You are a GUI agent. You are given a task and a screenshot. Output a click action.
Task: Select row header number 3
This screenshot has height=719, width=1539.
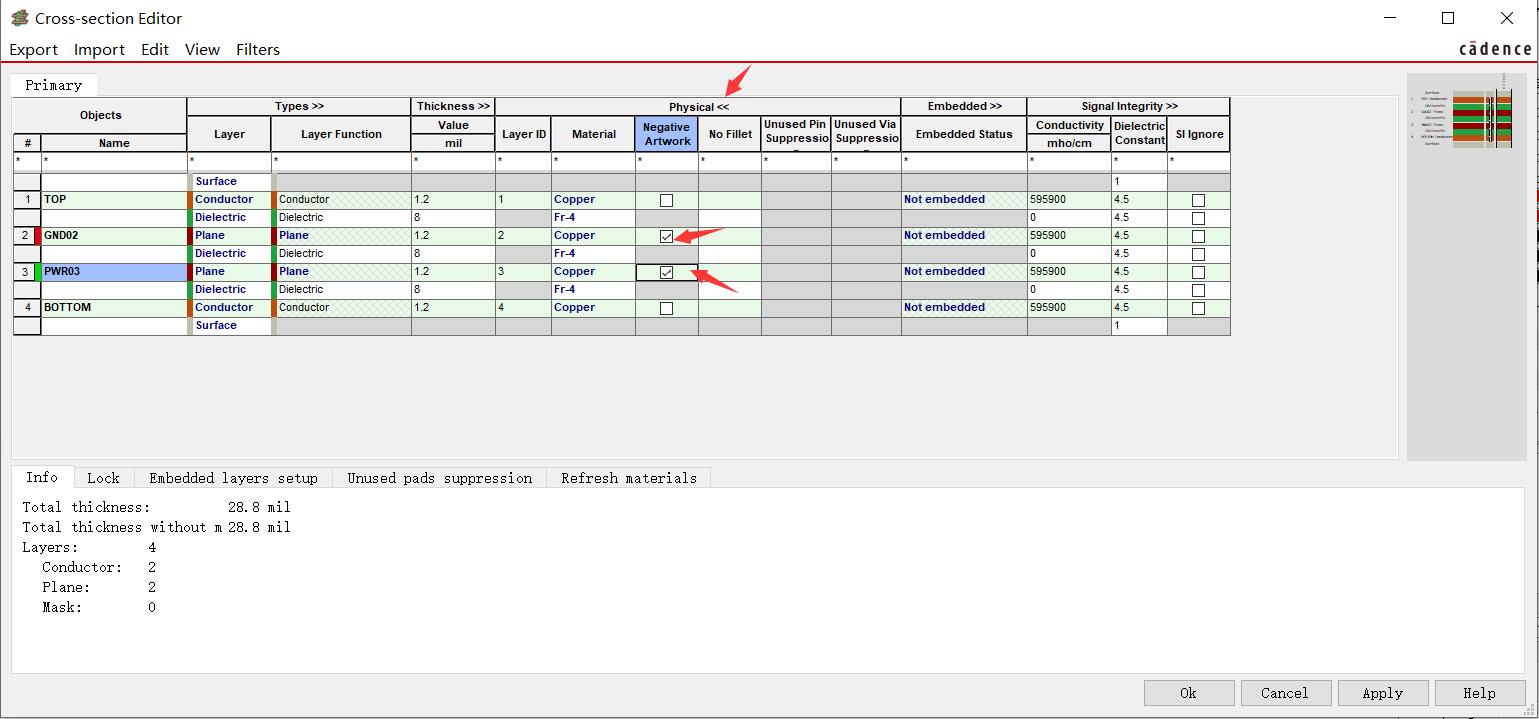25,272
